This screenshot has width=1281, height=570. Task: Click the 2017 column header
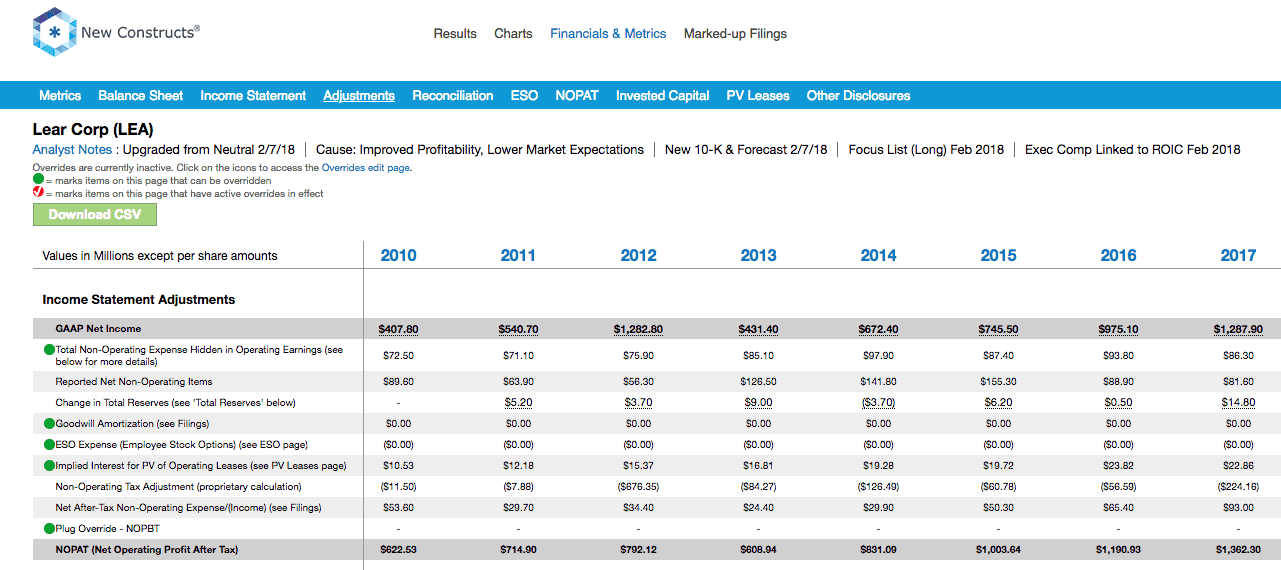(1238, 256)
